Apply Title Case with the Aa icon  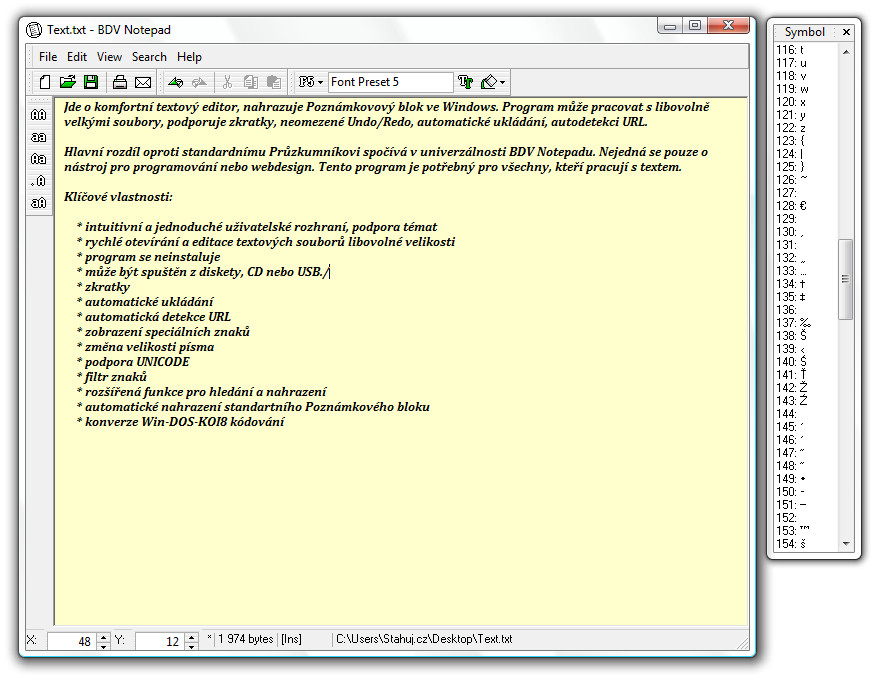click(x=39, y=159)
